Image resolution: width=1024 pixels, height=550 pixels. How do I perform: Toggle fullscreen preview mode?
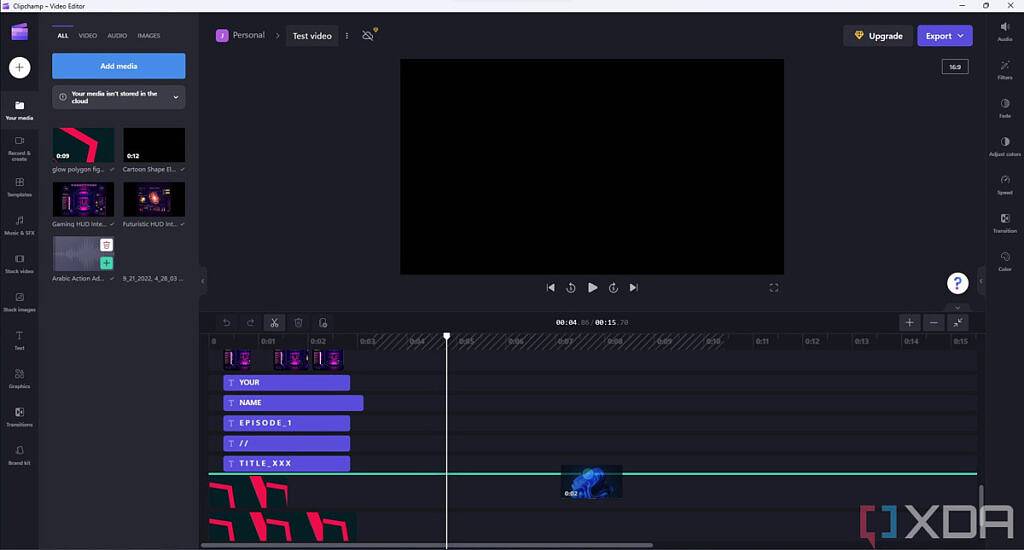(773, 288)
